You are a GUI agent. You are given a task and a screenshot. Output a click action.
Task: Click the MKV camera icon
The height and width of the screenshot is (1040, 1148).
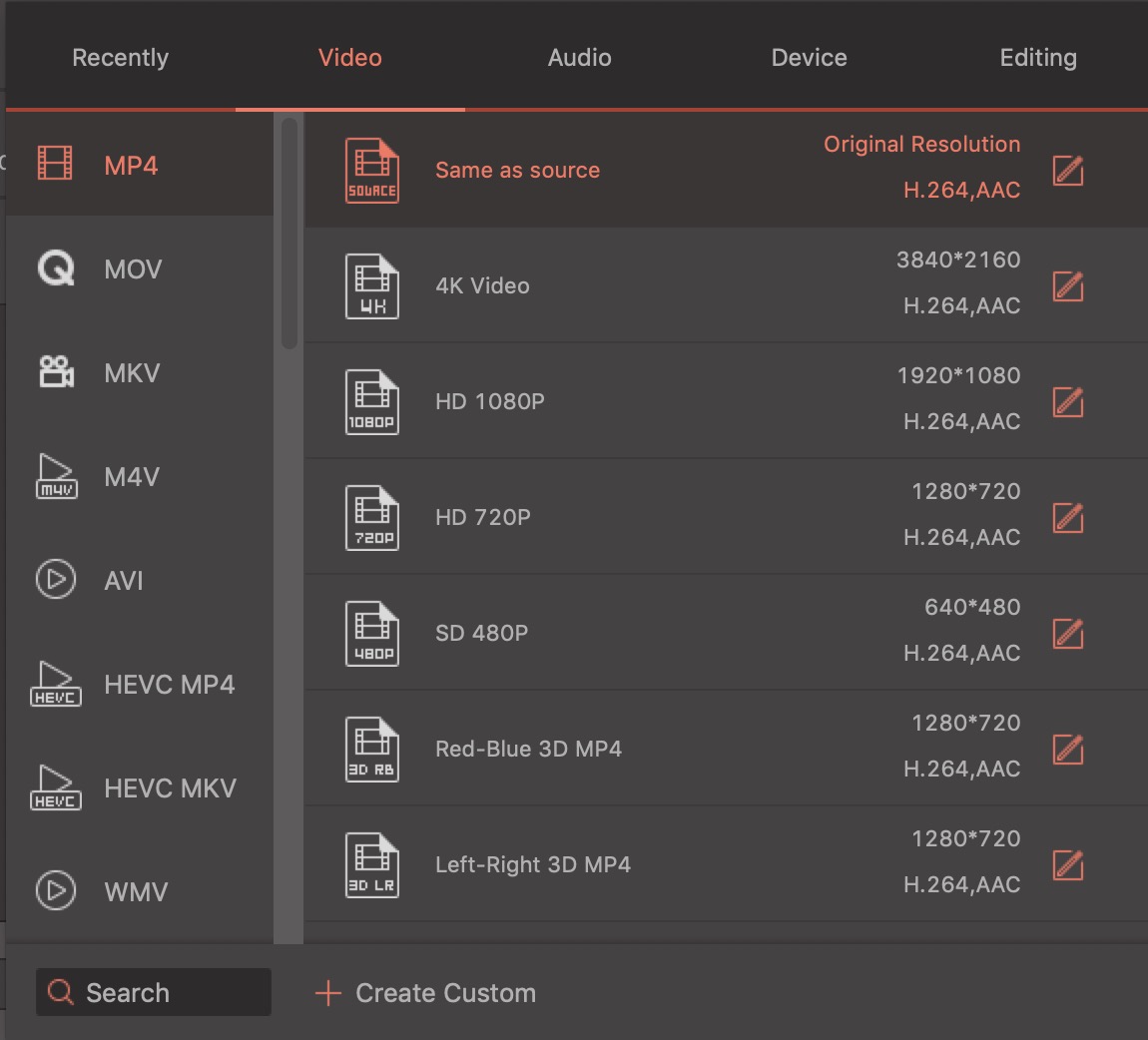56,371
